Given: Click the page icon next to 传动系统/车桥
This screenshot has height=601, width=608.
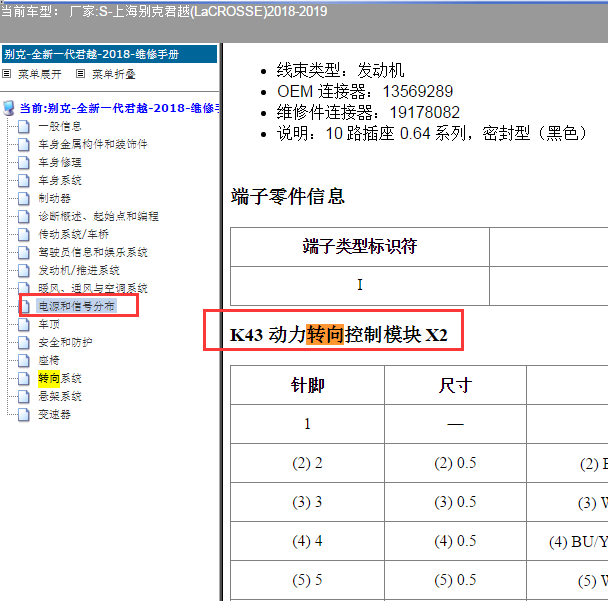Looking at the screenshot, I should (24, 234).
